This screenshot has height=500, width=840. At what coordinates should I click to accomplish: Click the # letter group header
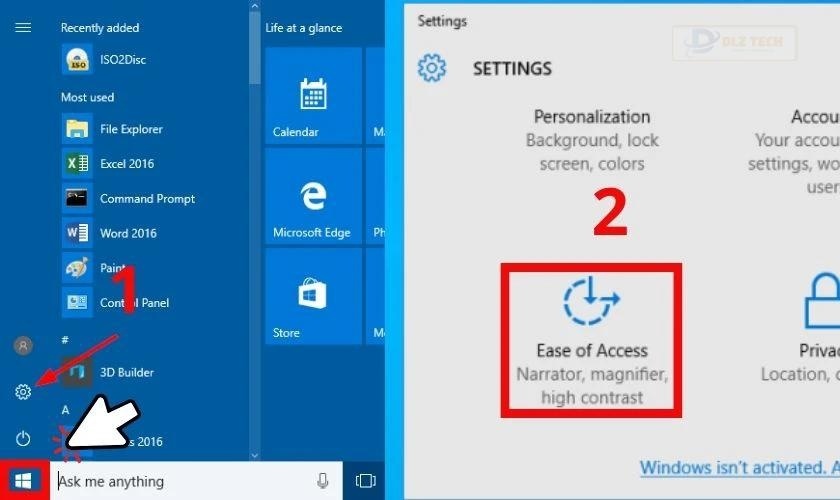[x=65, y=340]
